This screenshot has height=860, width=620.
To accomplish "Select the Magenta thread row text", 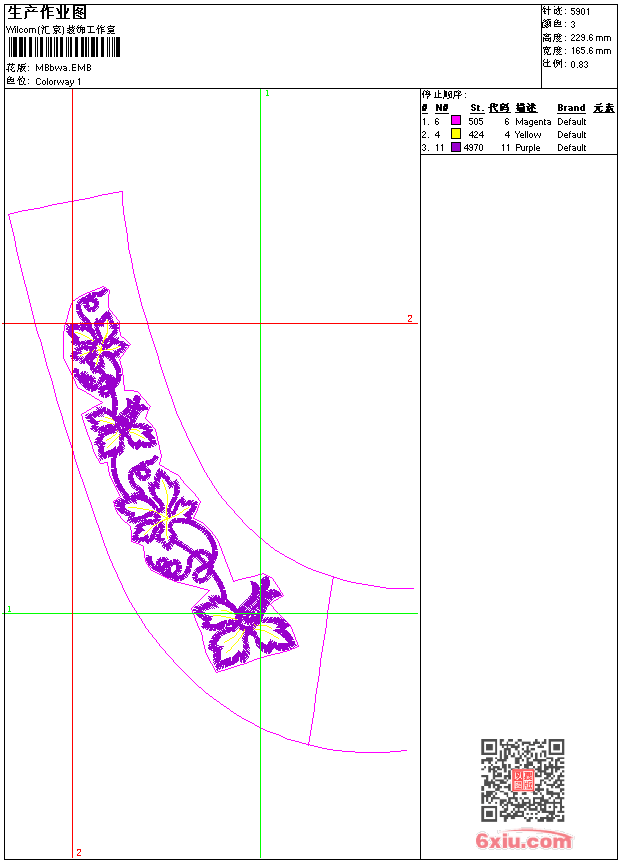I will [x=504, y=121].
